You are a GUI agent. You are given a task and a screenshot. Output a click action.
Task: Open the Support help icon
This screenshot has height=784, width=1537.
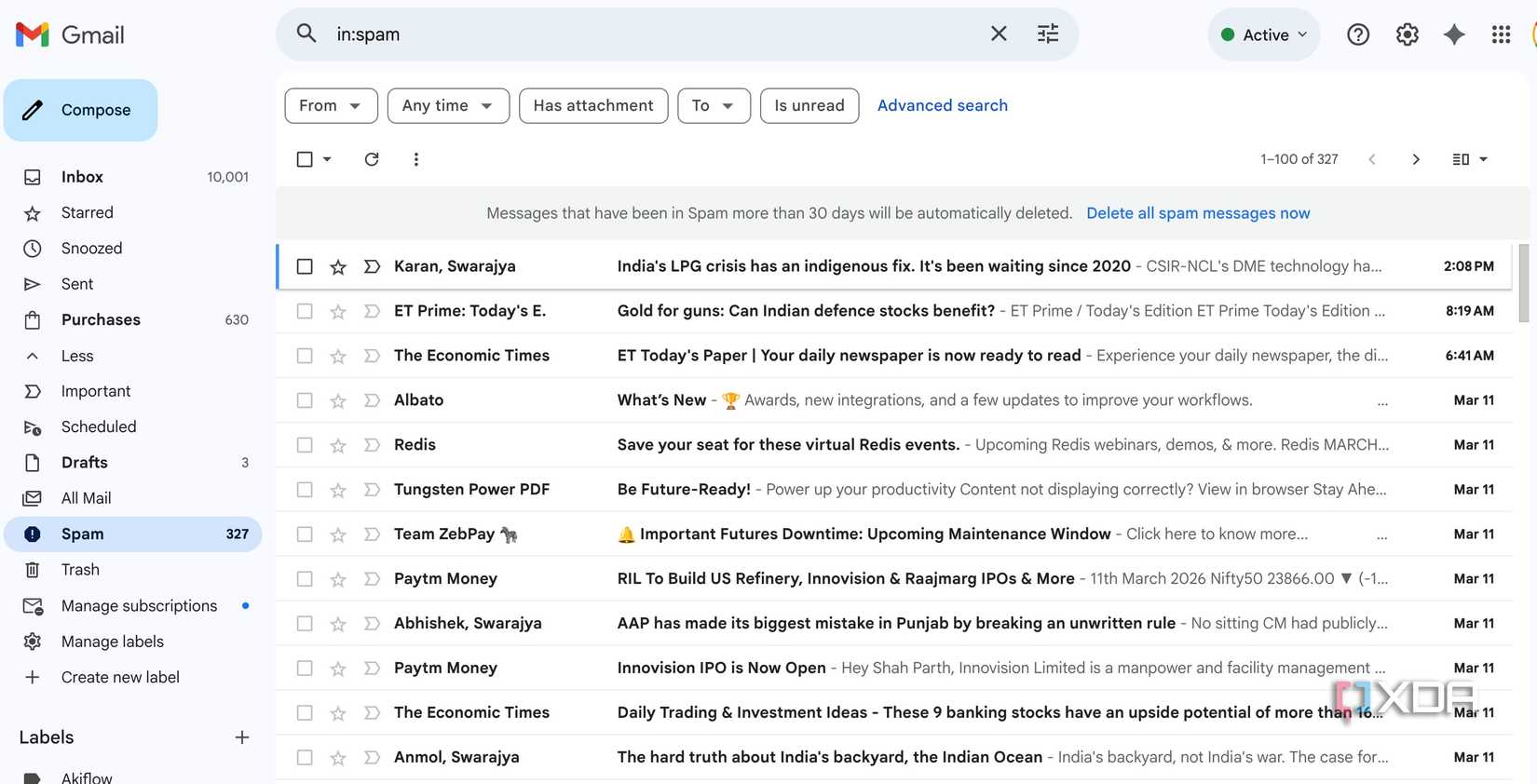(x=1358, y=34)
